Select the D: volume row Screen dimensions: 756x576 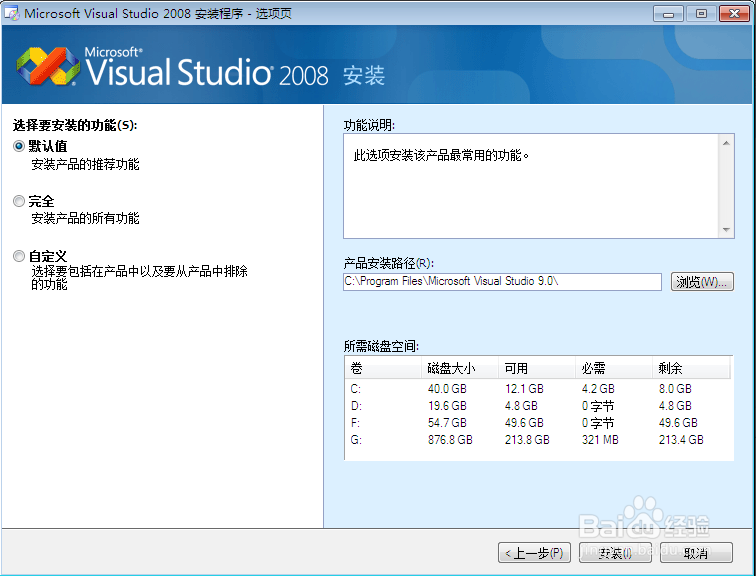[539, 406]
